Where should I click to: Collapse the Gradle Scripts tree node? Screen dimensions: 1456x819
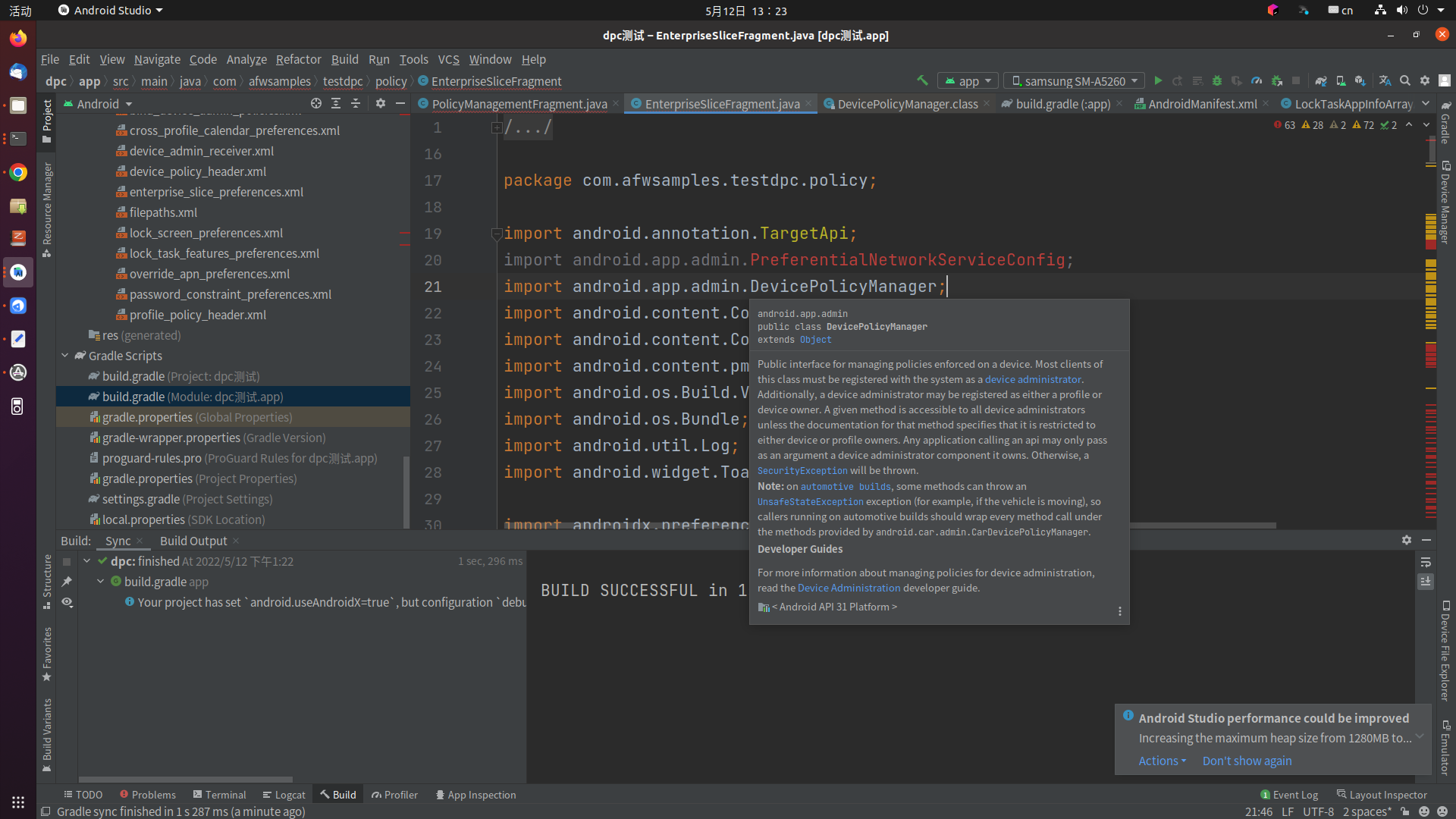click(65, 356)
